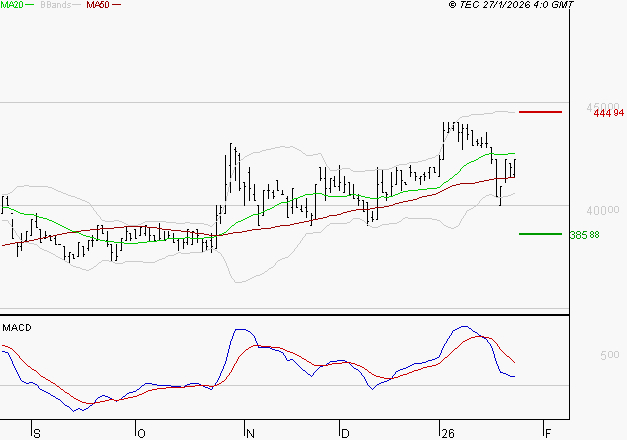The width and height of the screenshot is (627, 440).
Task: Select the F month marker on the time axis
Action: coord(548,434)
